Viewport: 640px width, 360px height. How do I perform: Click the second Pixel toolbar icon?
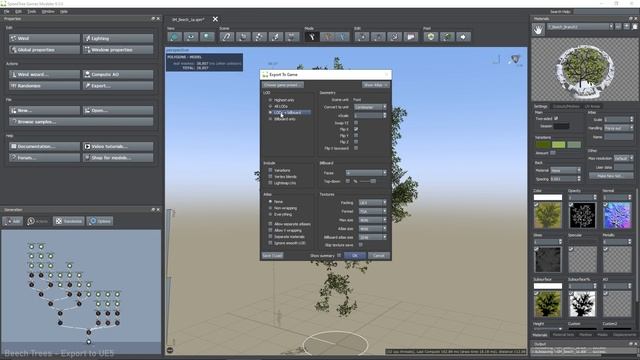[x=447, y=37]
